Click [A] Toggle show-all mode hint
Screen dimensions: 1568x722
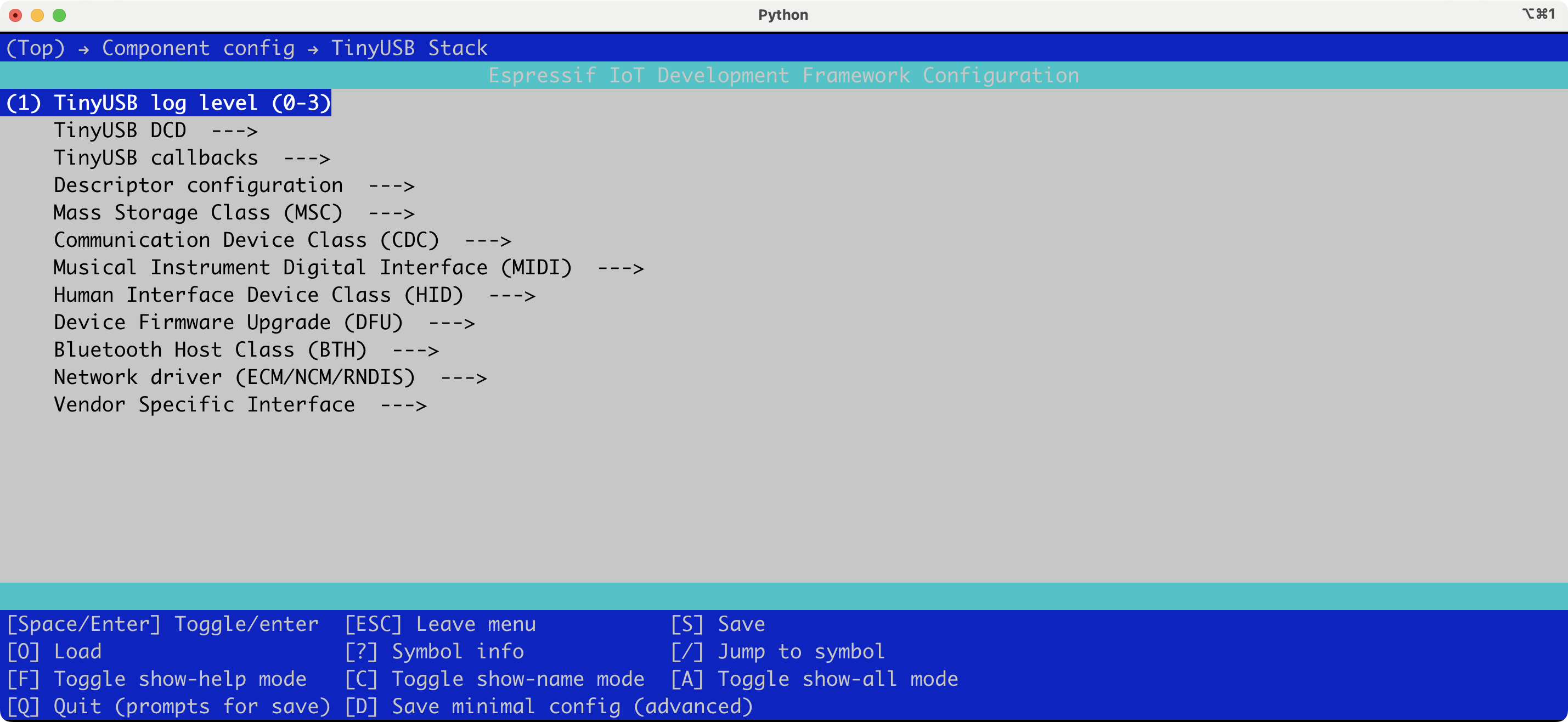click(x=814, y=679)
